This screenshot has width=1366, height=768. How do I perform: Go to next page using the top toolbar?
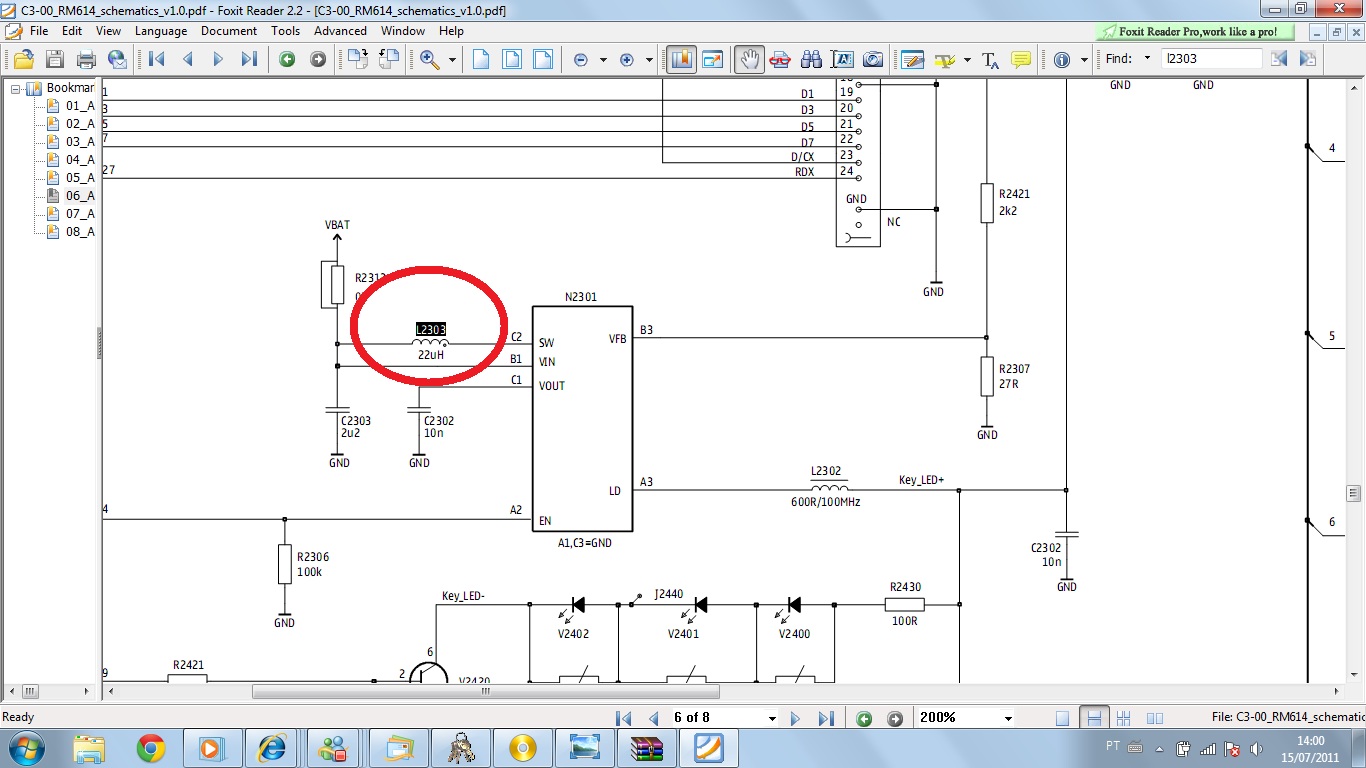click(219, 59)
